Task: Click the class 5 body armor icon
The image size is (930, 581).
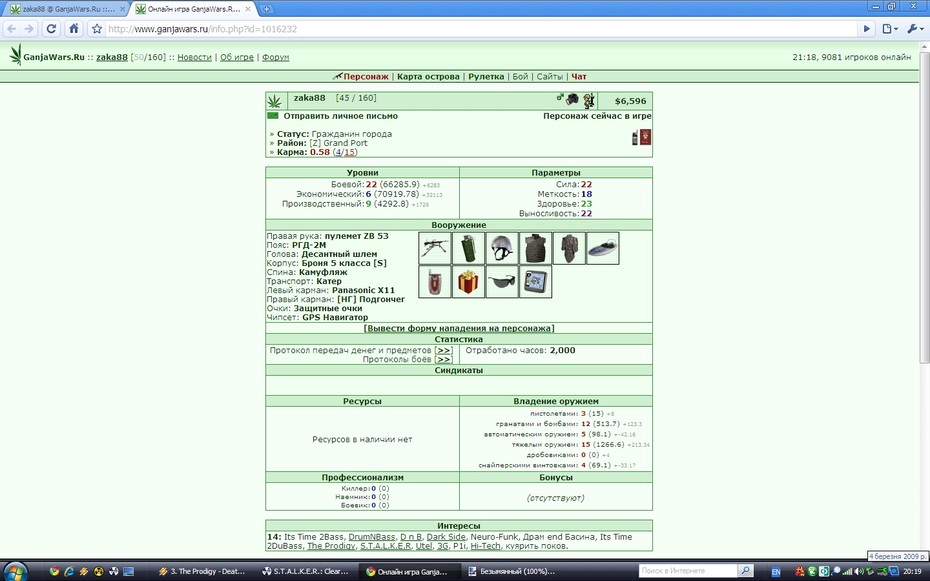Action: [536, 248]
